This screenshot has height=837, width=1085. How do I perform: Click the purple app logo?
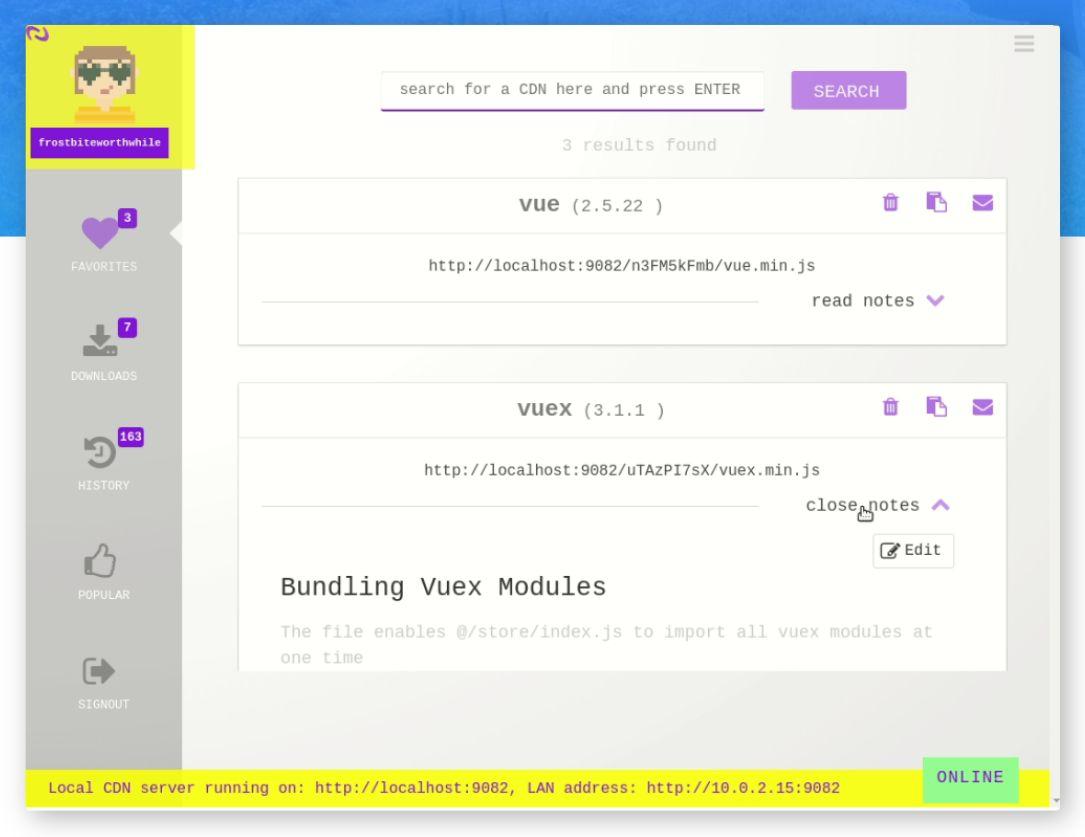[x=37, y=34]
